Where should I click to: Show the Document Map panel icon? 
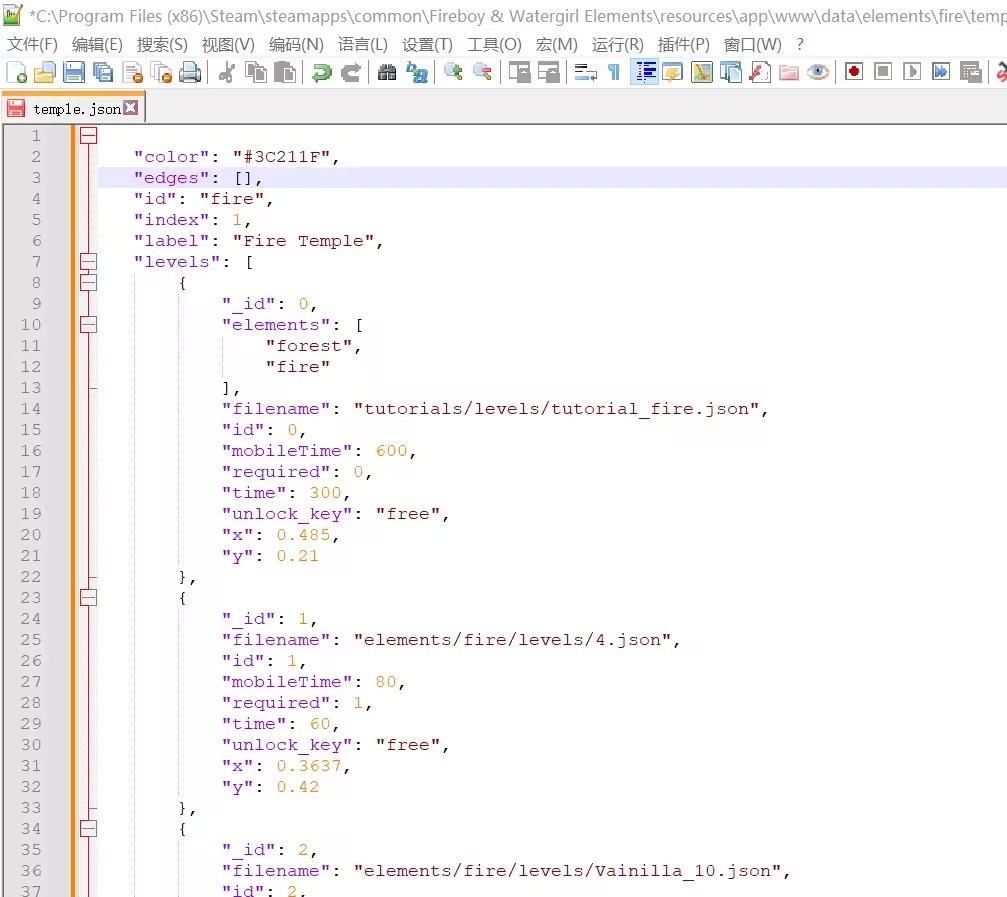coord(702,73)
